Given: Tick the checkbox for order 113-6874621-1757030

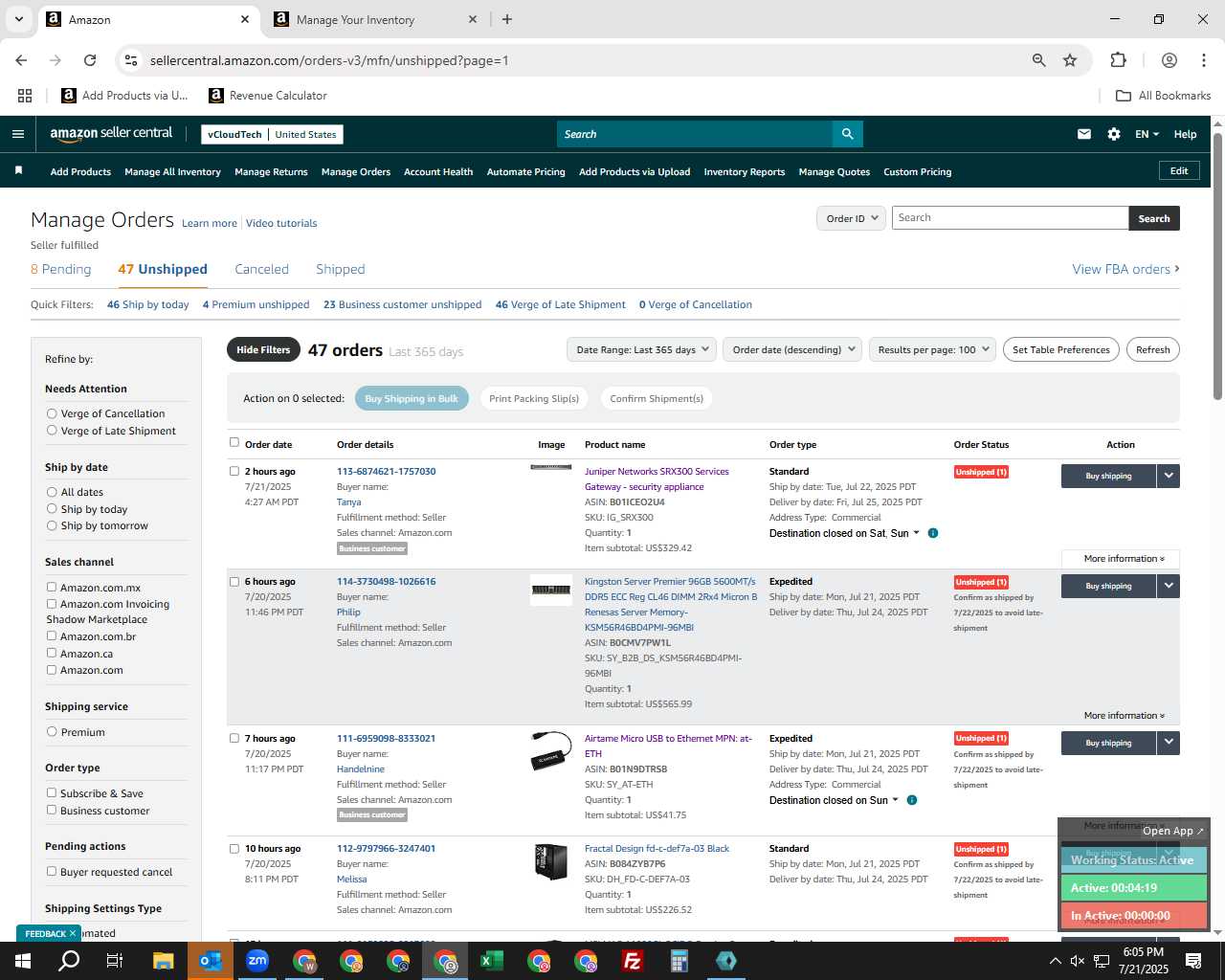Looking at the screenshot, I should (x=234, y=471).
